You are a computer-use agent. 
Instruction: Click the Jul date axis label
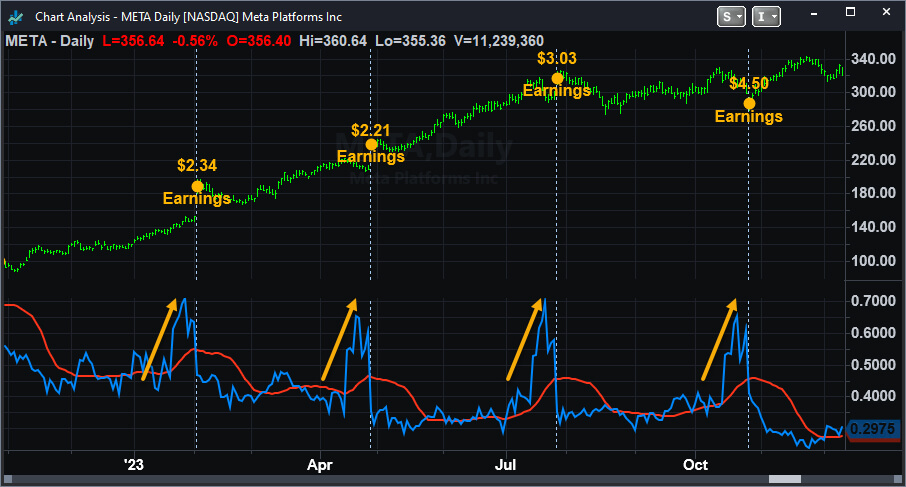[x=506, y=465]
